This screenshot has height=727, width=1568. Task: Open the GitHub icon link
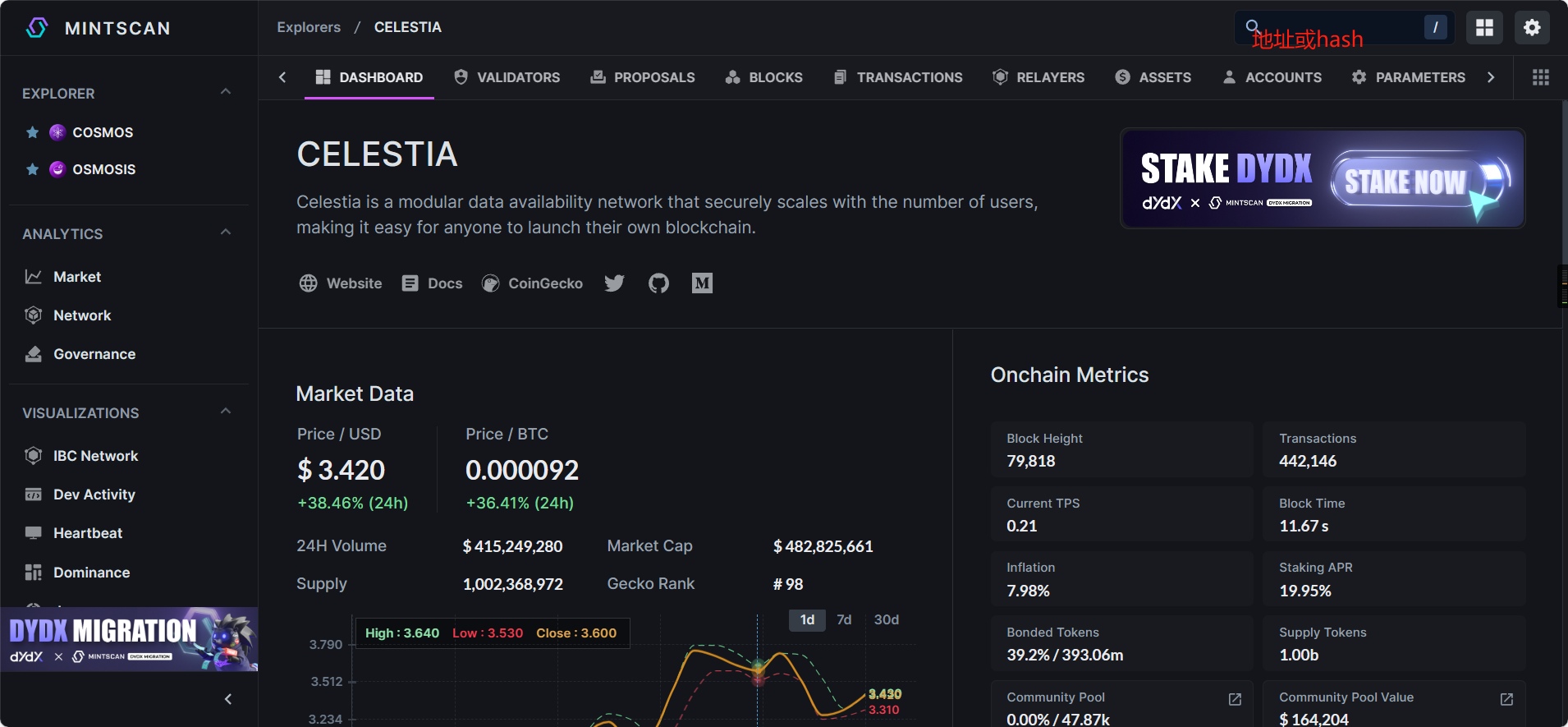click(x=658, y=283)
